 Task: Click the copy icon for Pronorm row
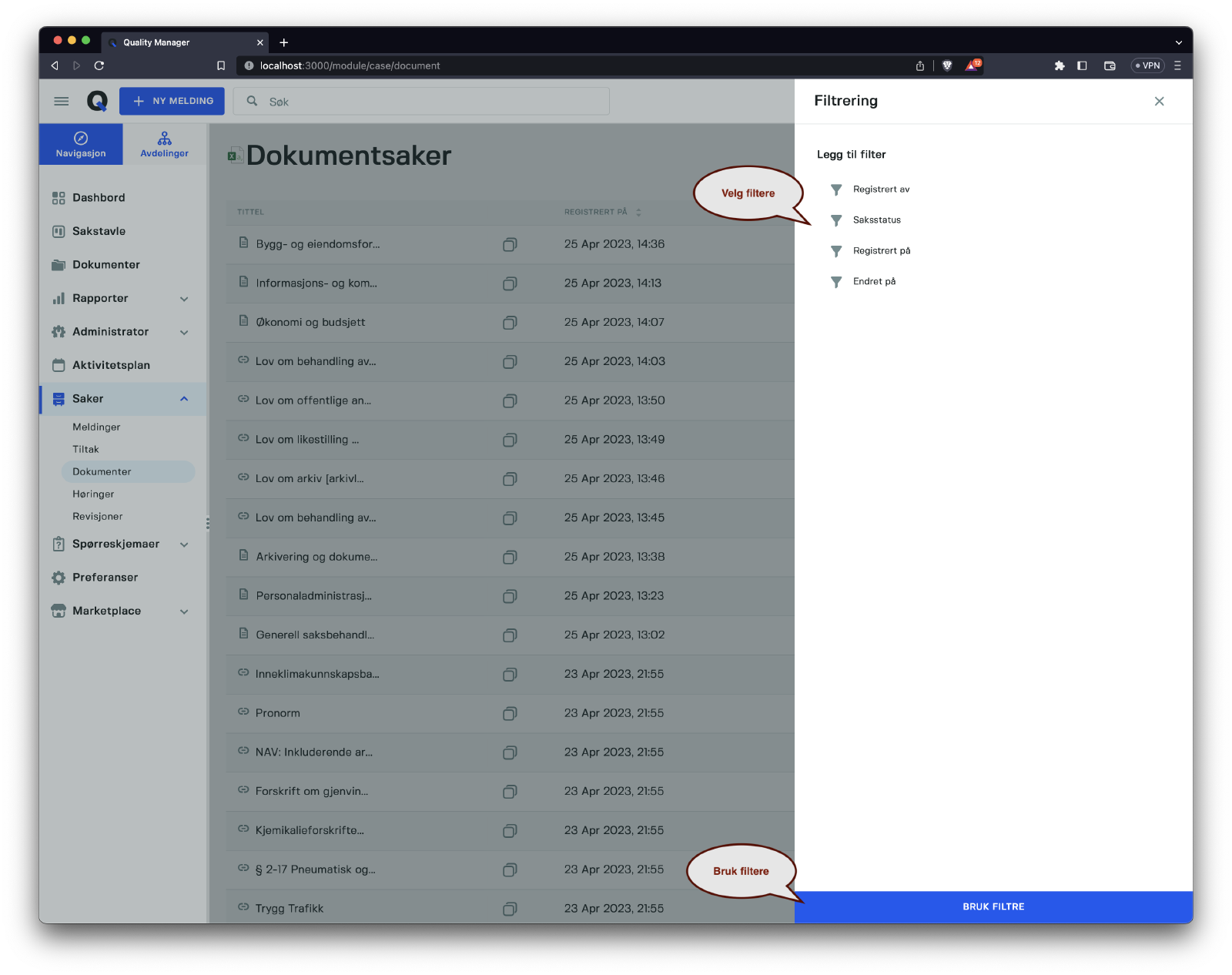coord(509,713)
